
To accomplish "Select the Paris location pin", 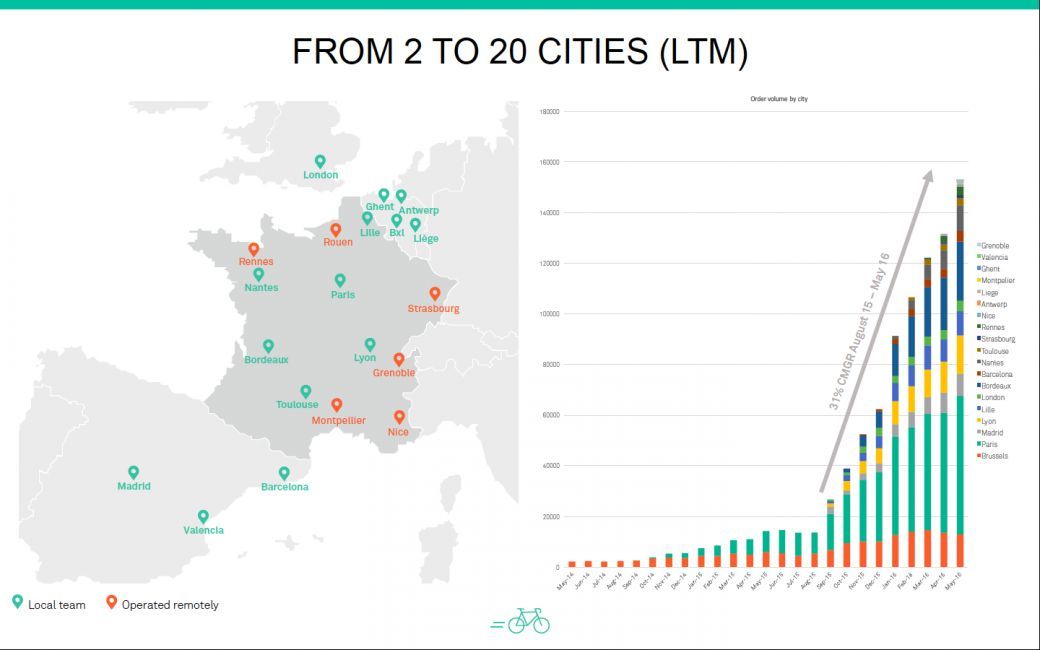I will [x=340, y=281].
